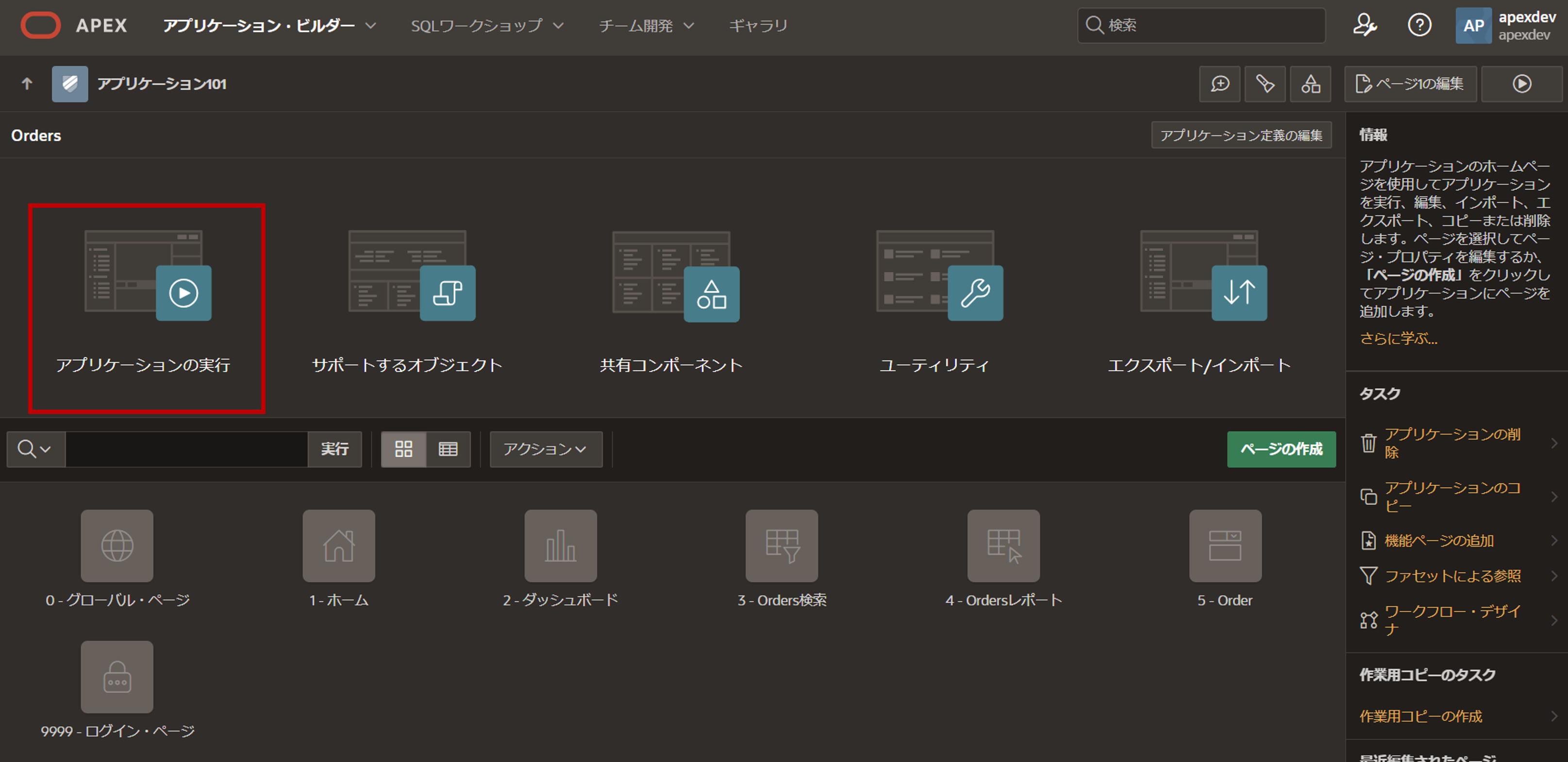Open the Utilities wrench icon

(975, 293)
